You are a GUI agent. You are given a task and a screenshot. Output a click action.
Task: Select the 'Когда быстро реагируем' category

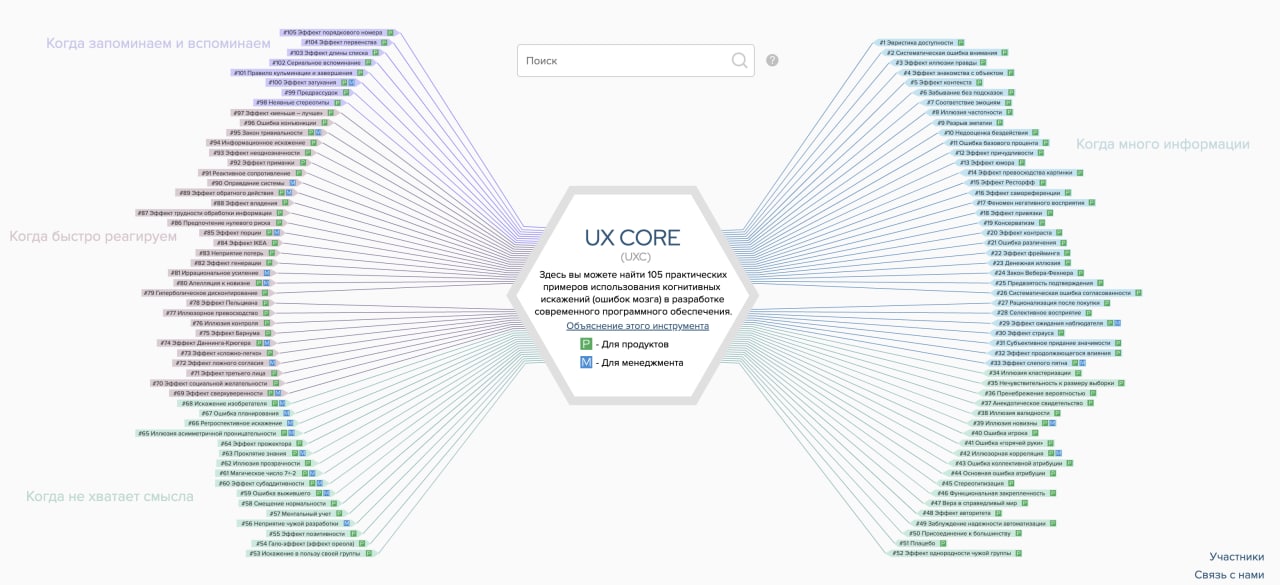[x=93, y=236]
